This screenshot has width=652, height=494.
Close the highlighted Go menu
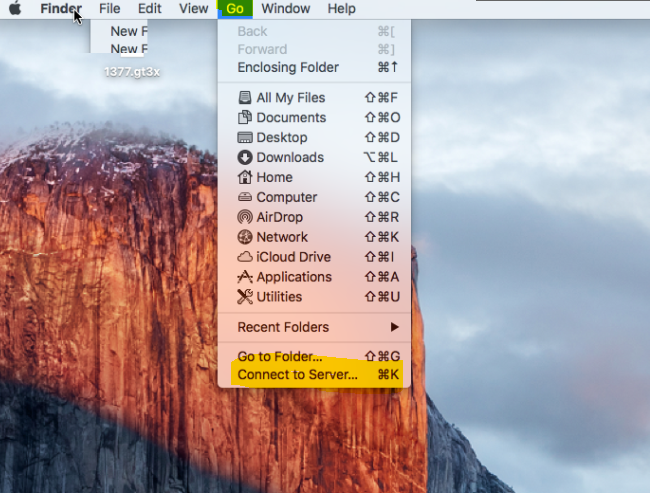(x=235, y=9)
